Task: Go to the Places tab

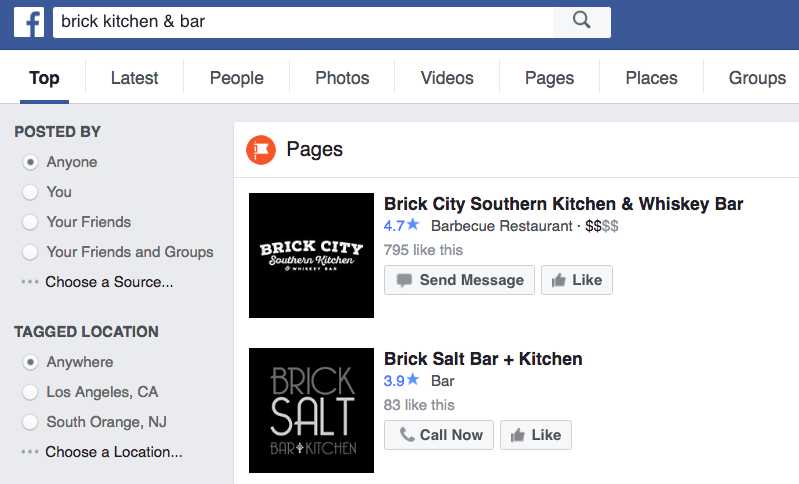Action: click(651, 78)
